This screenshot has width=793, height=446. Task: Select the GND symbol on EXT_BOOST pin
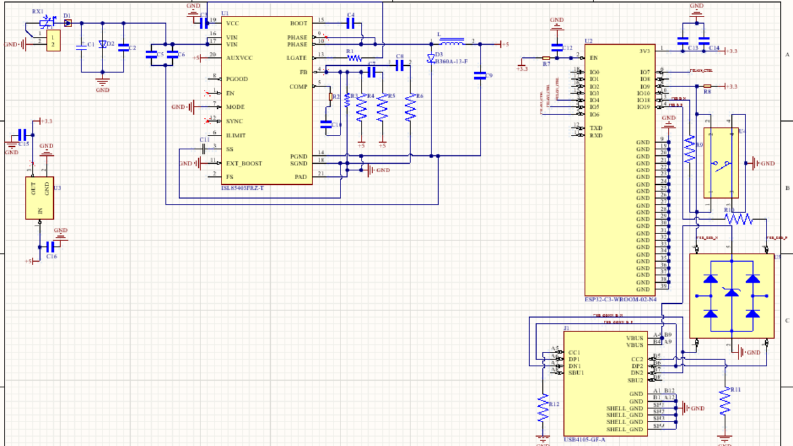pos(191,163)
